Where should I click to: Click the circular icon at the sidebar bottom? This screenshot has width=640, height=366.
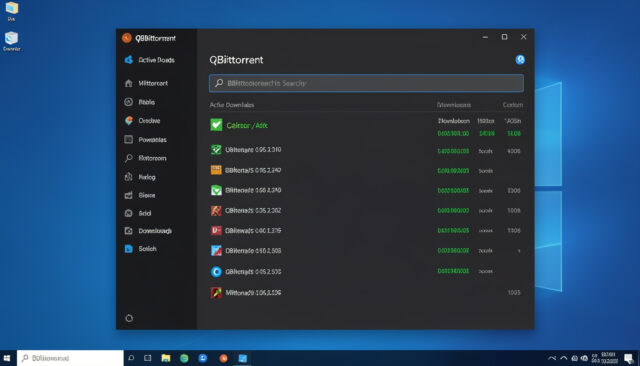[x=129, y=318]
